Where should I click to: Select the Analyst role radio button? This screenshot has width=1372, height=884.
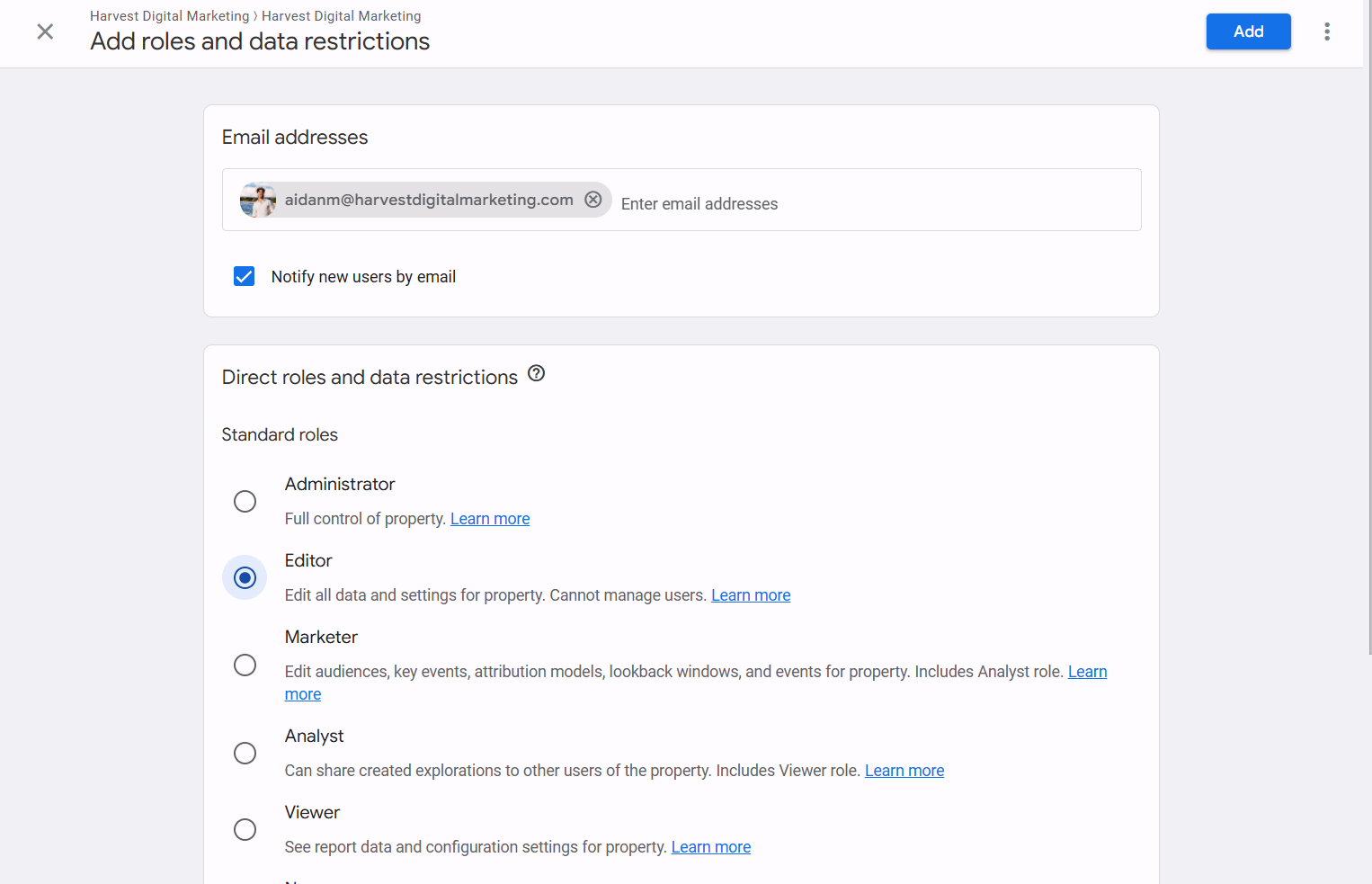coord(245,753)
